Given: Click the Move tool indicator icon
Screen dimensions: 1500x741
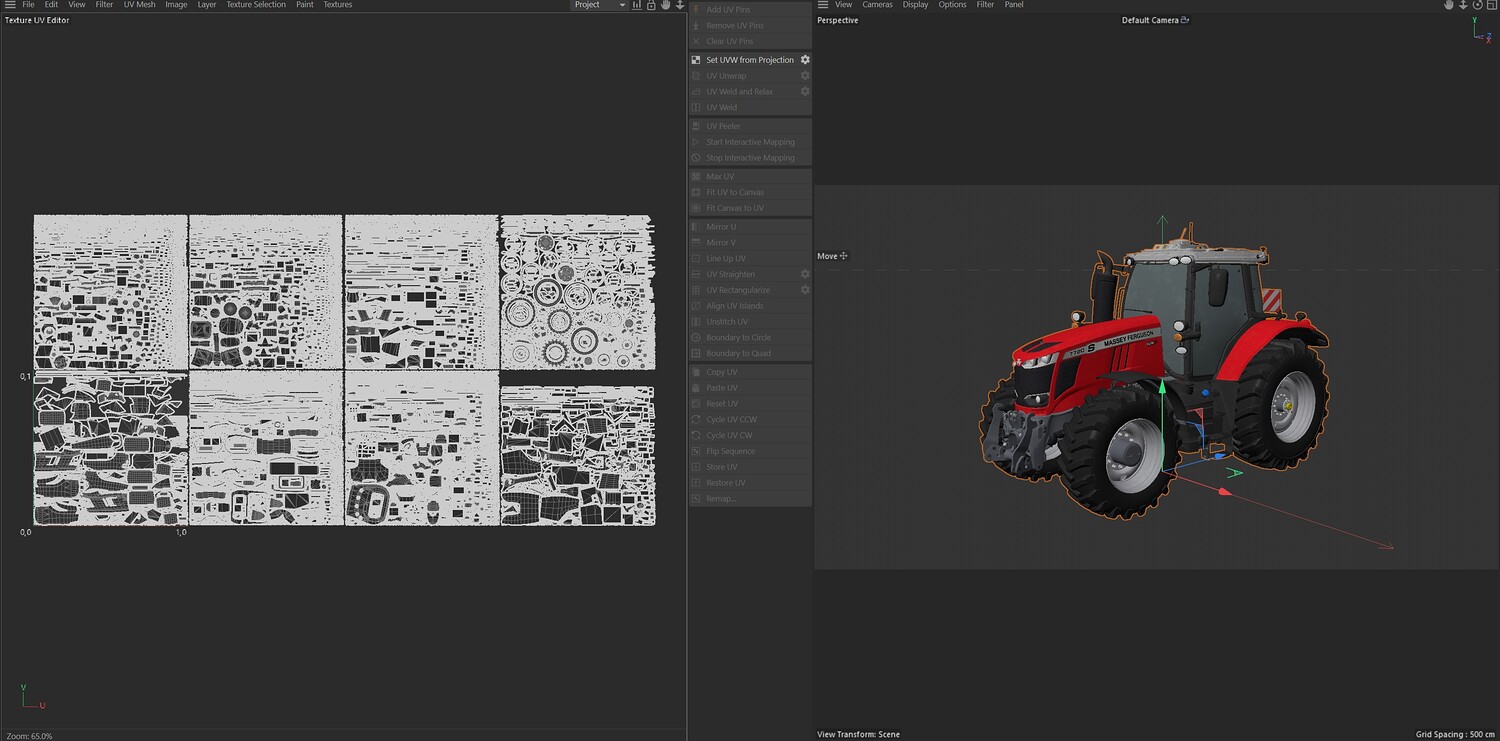Looking at the screenshot, I should click(844, 256).
